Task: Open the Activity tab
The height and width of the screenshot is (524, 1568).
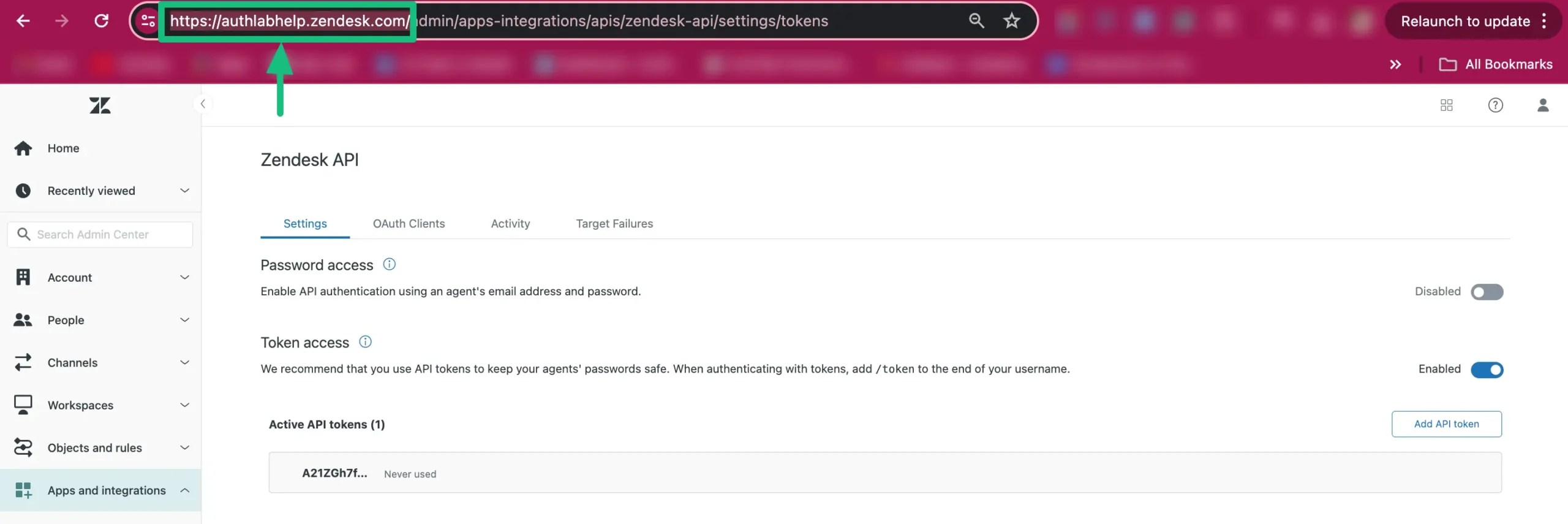Action: point(510,224)
